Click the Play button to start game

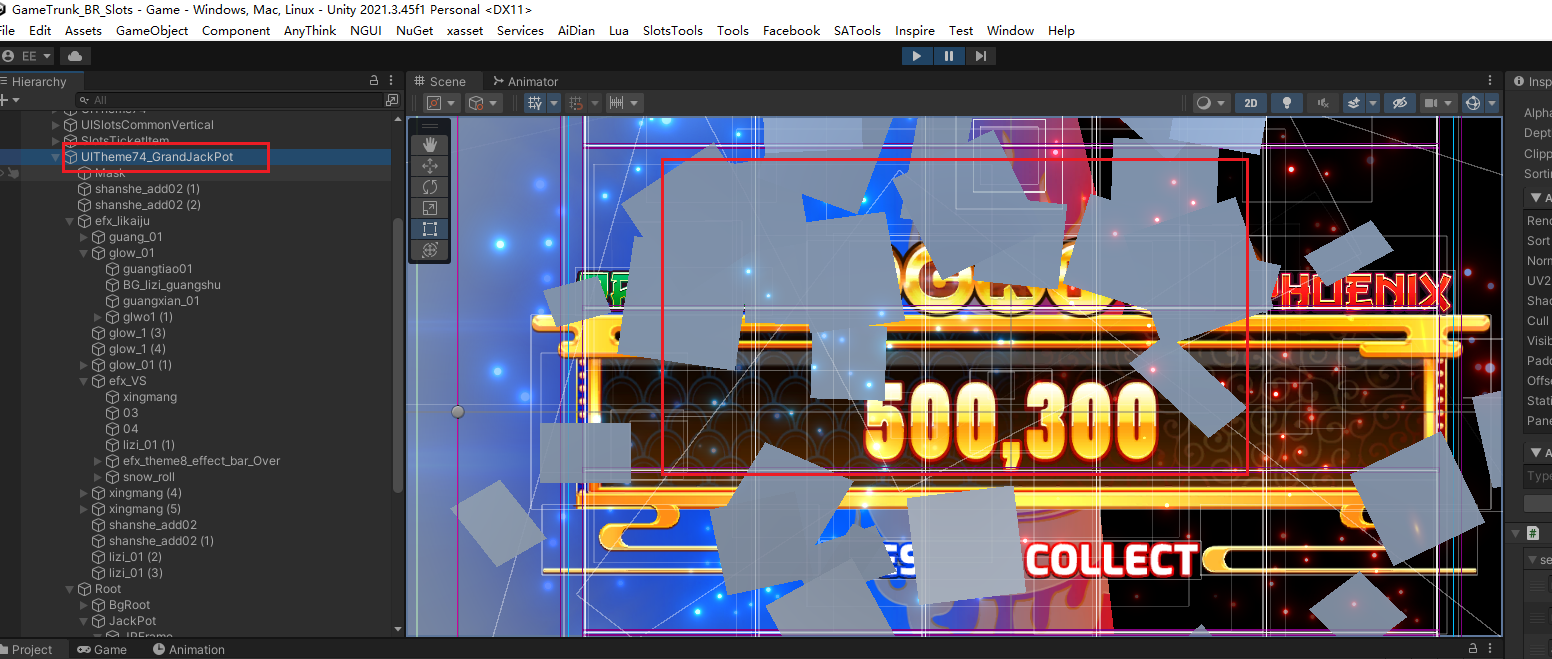tap(916, 56)
